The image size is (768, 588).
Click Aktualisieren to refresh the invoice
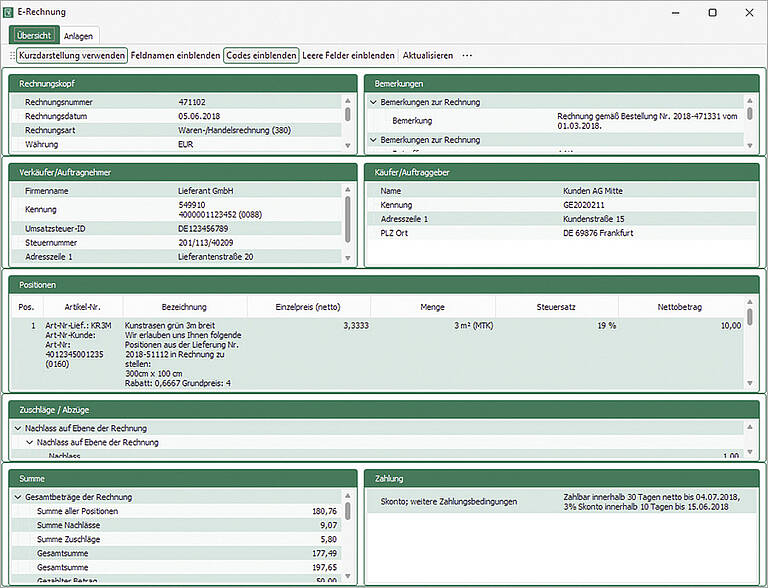[x=427, y=55]
